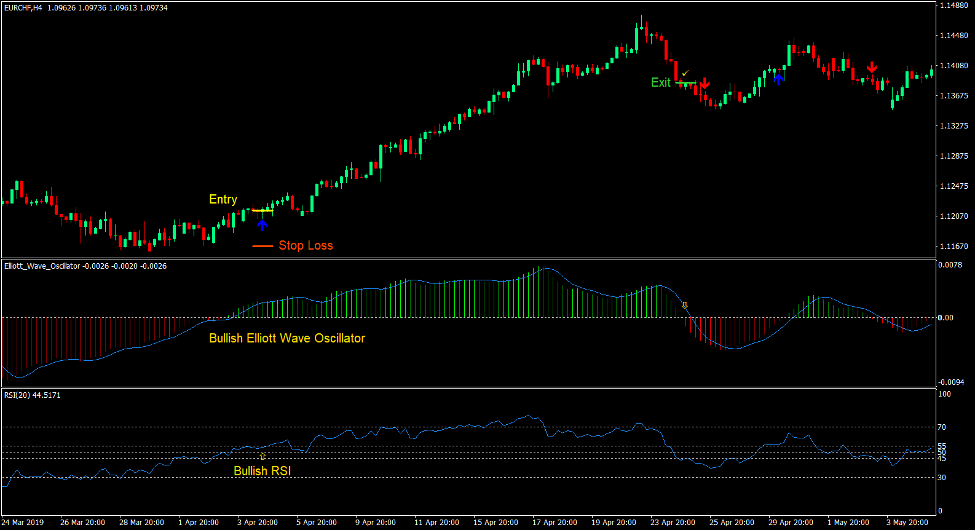Click the orange marker on the oscillator zero line
Screen dimensions: 977x531
coord(685,304)
